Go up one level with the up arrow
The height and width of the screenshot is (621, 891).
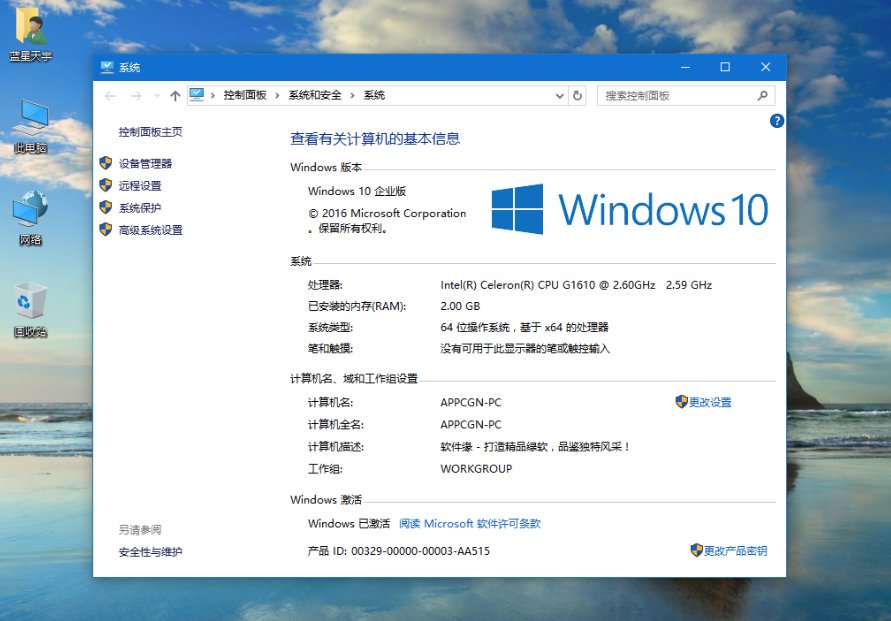coord(174,95)
